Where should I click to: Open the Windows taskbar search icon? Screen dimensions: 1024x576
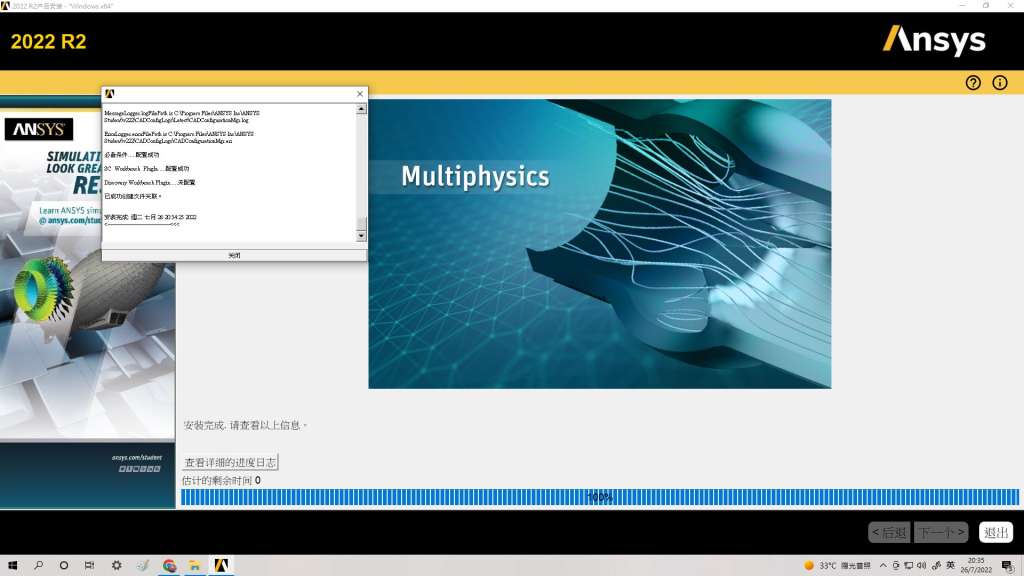click(39, 566)
